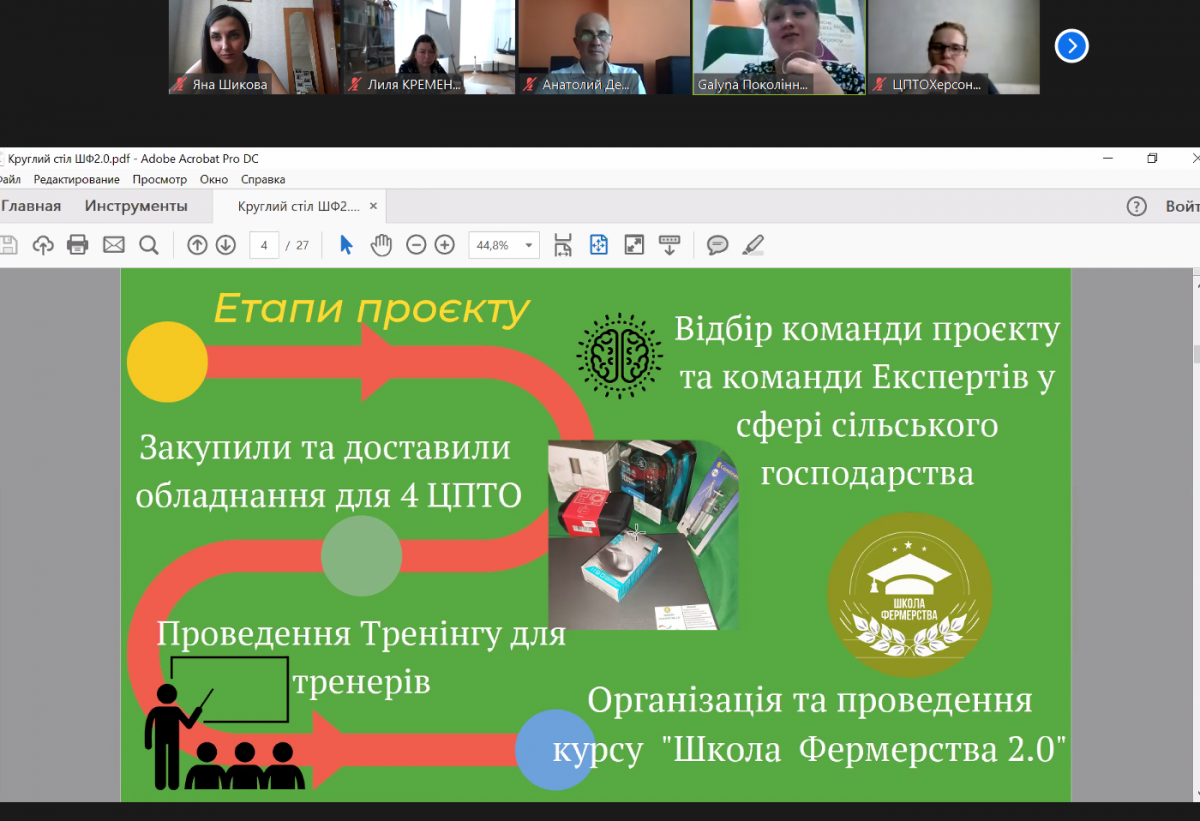Viewport: 1200px width, 821px height.
Task: Open the Редактирование menu
Action: click(x=77, y=180)
